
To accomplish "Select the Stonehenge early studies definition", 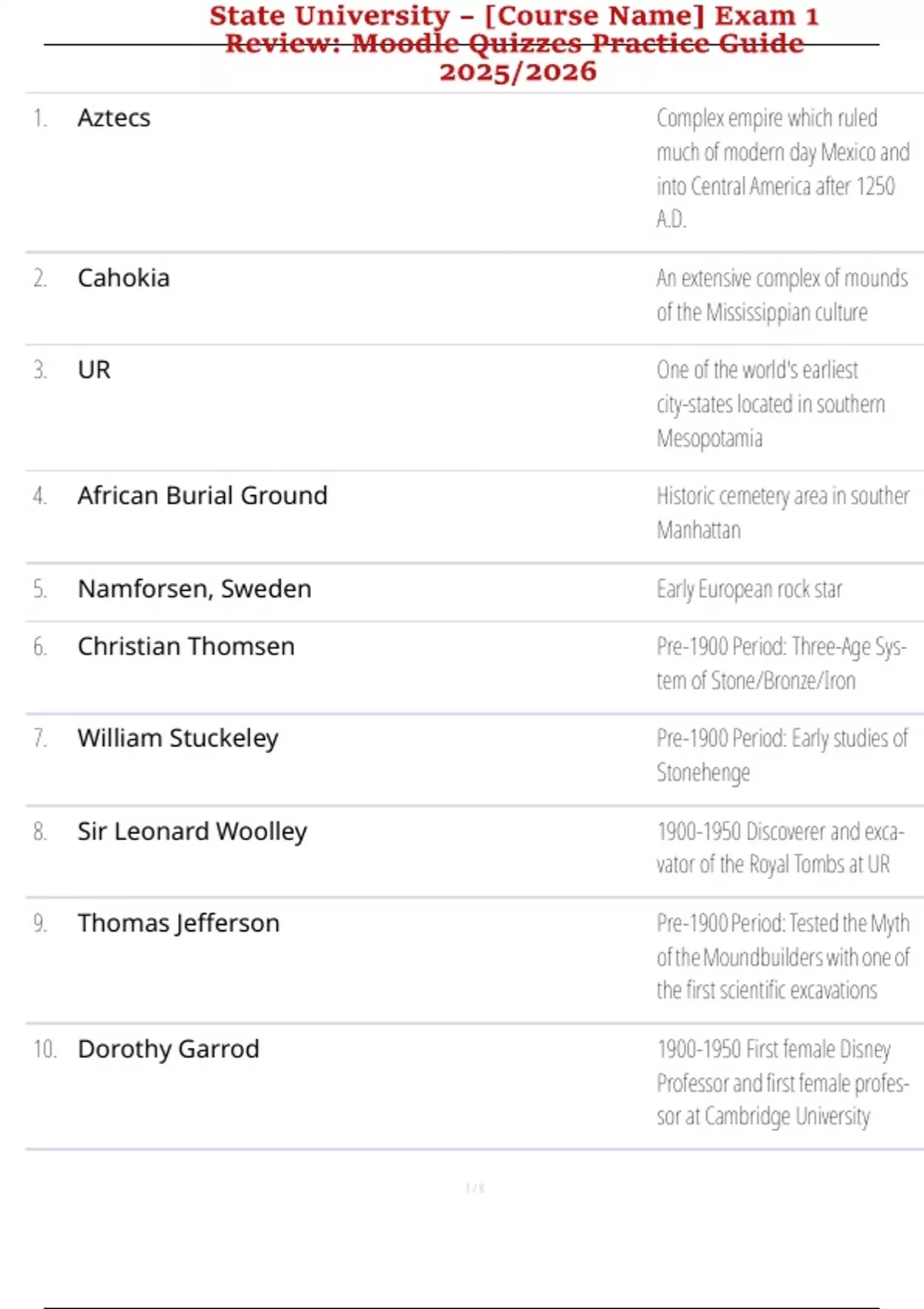I will click(782, 755).
